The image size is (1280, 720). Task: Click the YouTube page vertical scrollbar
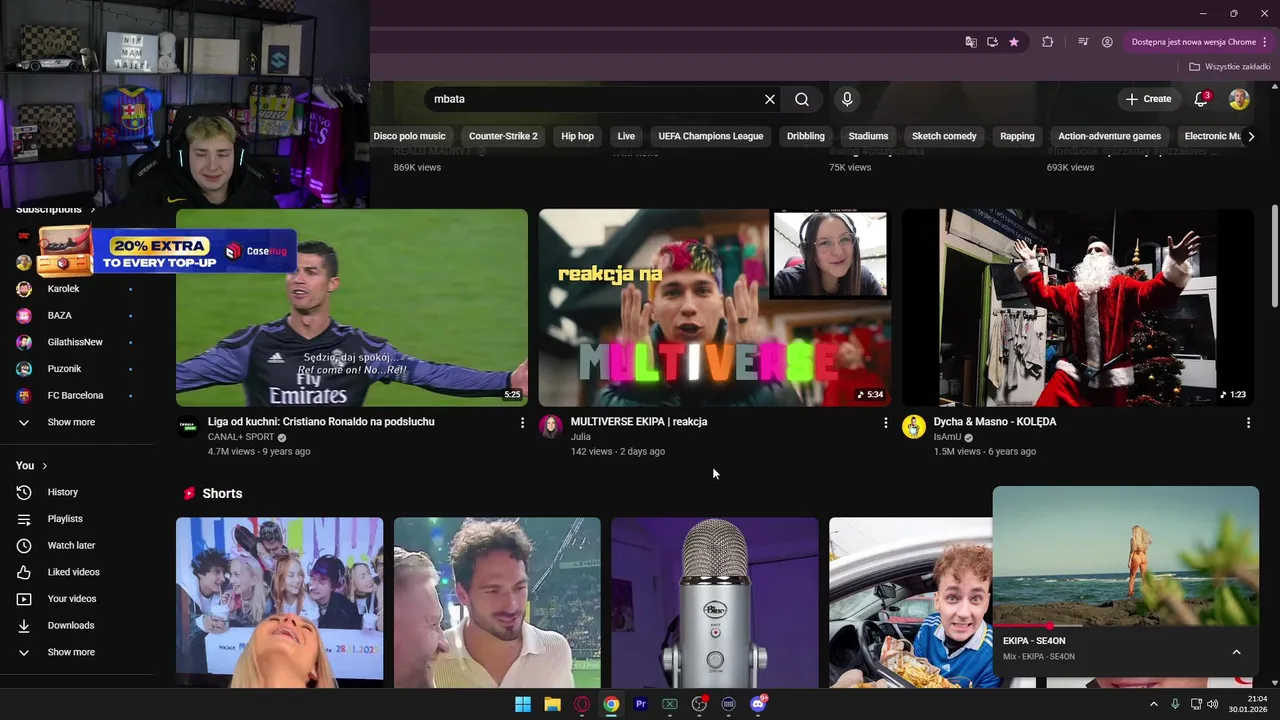(1274, 257)
